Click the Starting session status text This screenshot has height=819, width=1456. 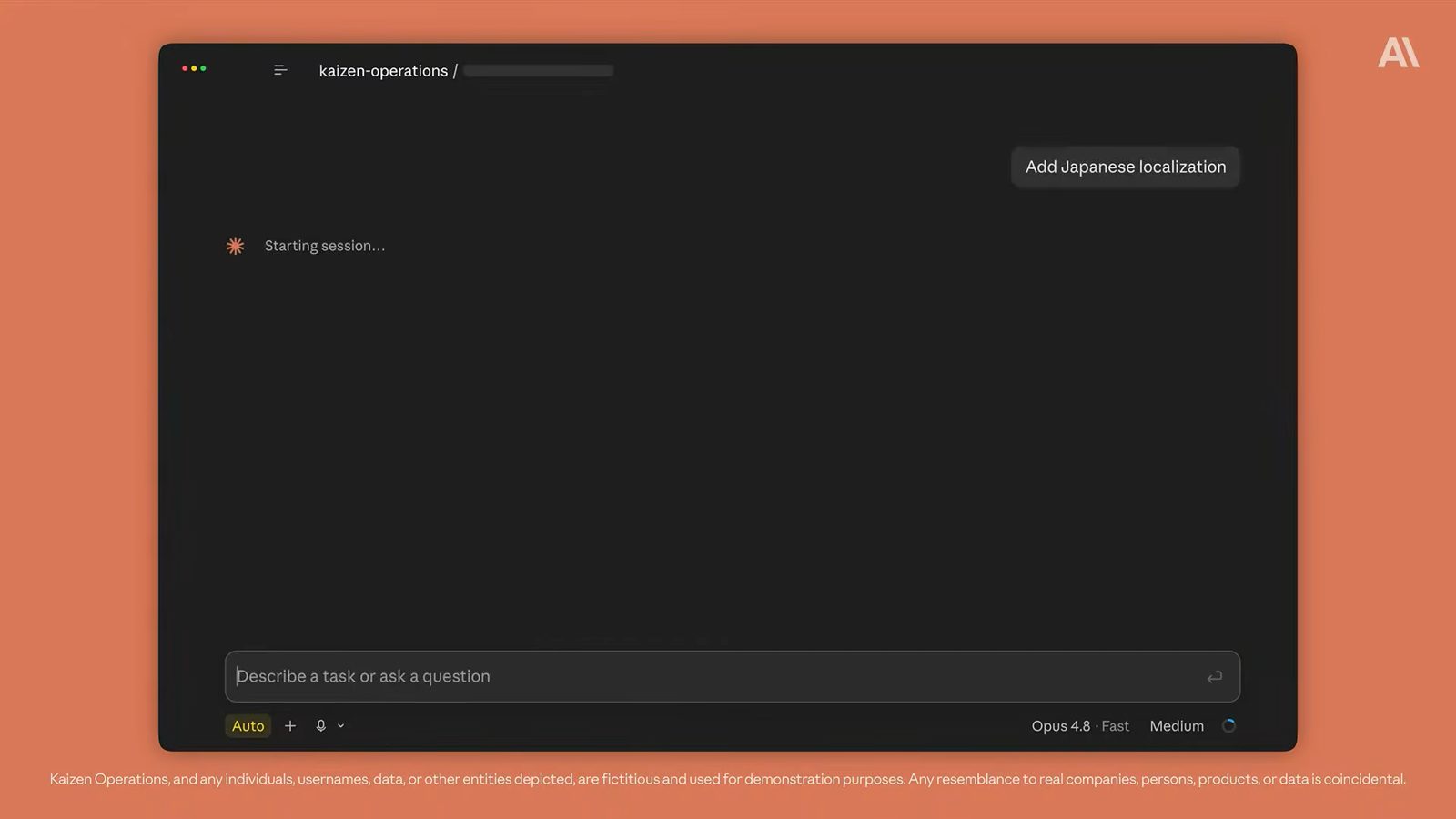point(325,246)
